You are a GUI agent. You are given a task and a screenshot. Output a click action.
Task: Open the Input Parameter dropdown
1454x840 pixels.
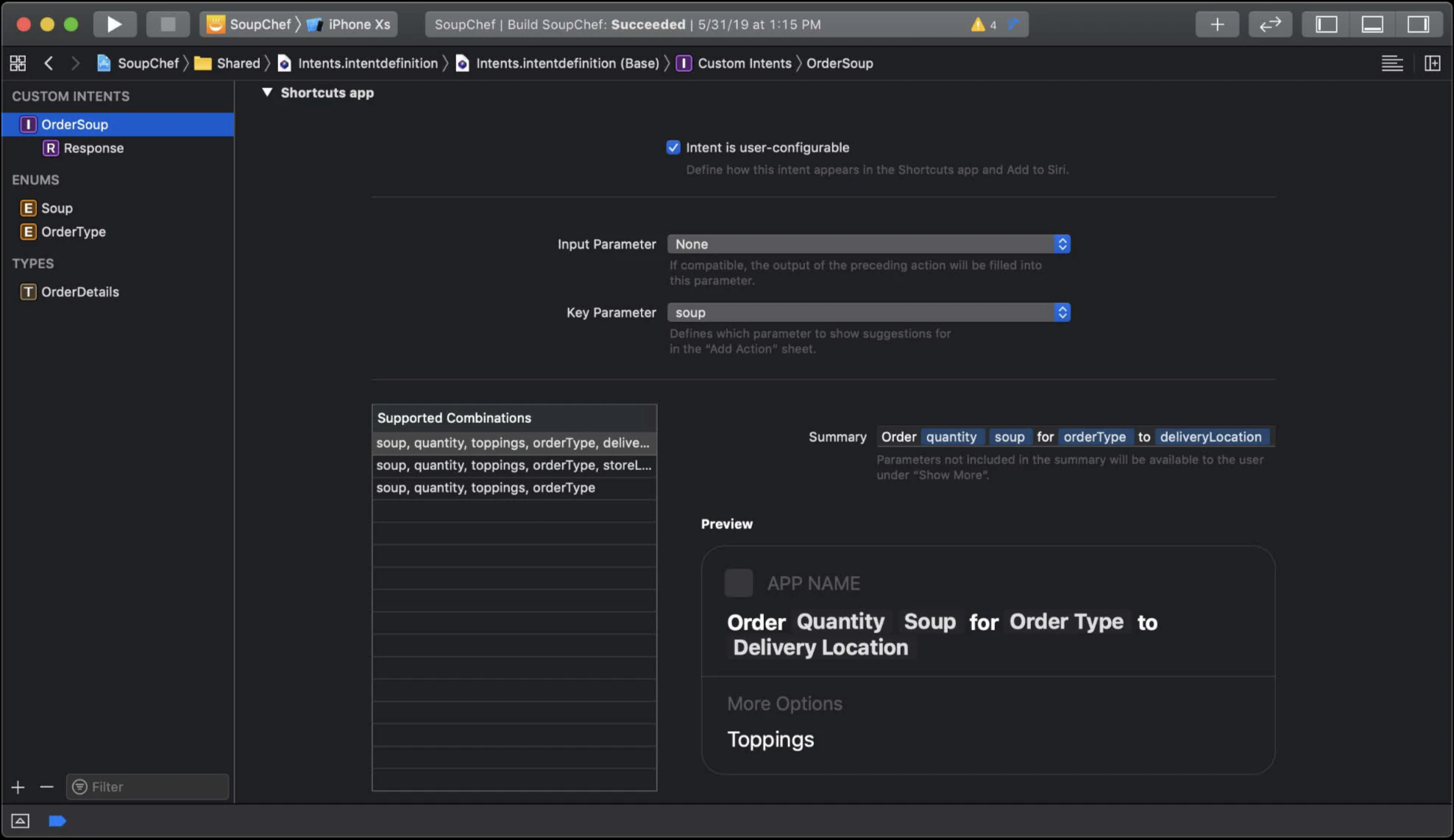(868, 244)
